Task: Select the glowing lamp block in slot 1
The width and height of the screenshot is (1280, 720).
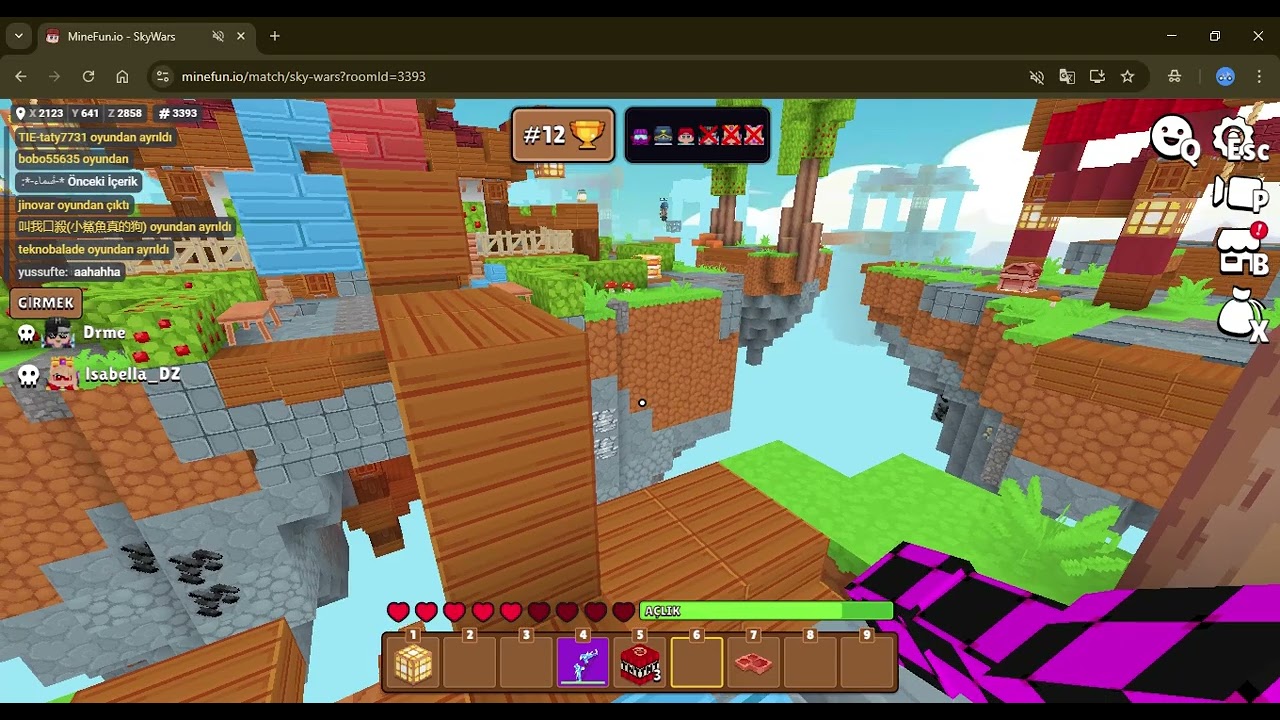Action: [413, 663]
